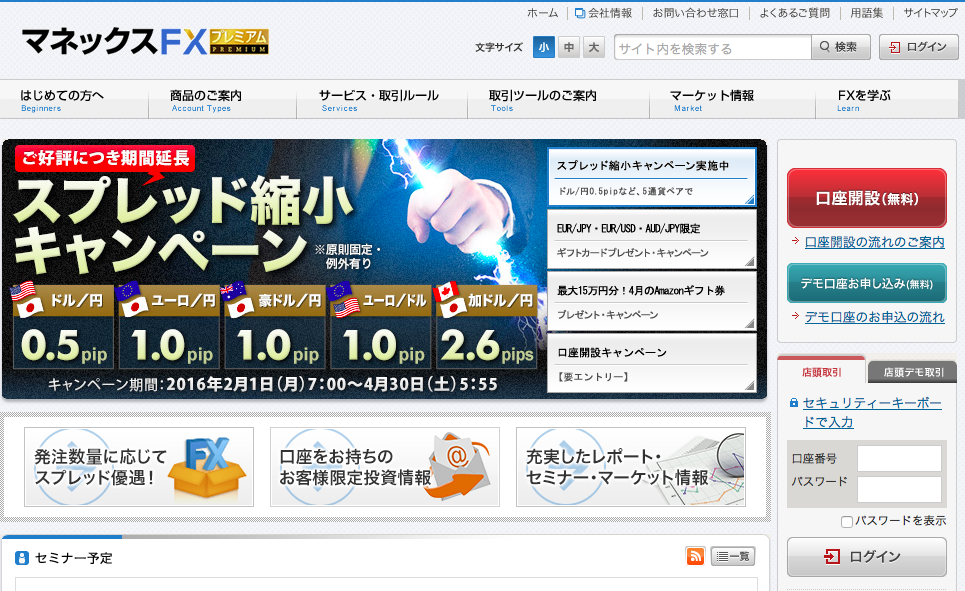
Task: Open the デモ口座のお申込の流れ link
Action: (874, 317)
